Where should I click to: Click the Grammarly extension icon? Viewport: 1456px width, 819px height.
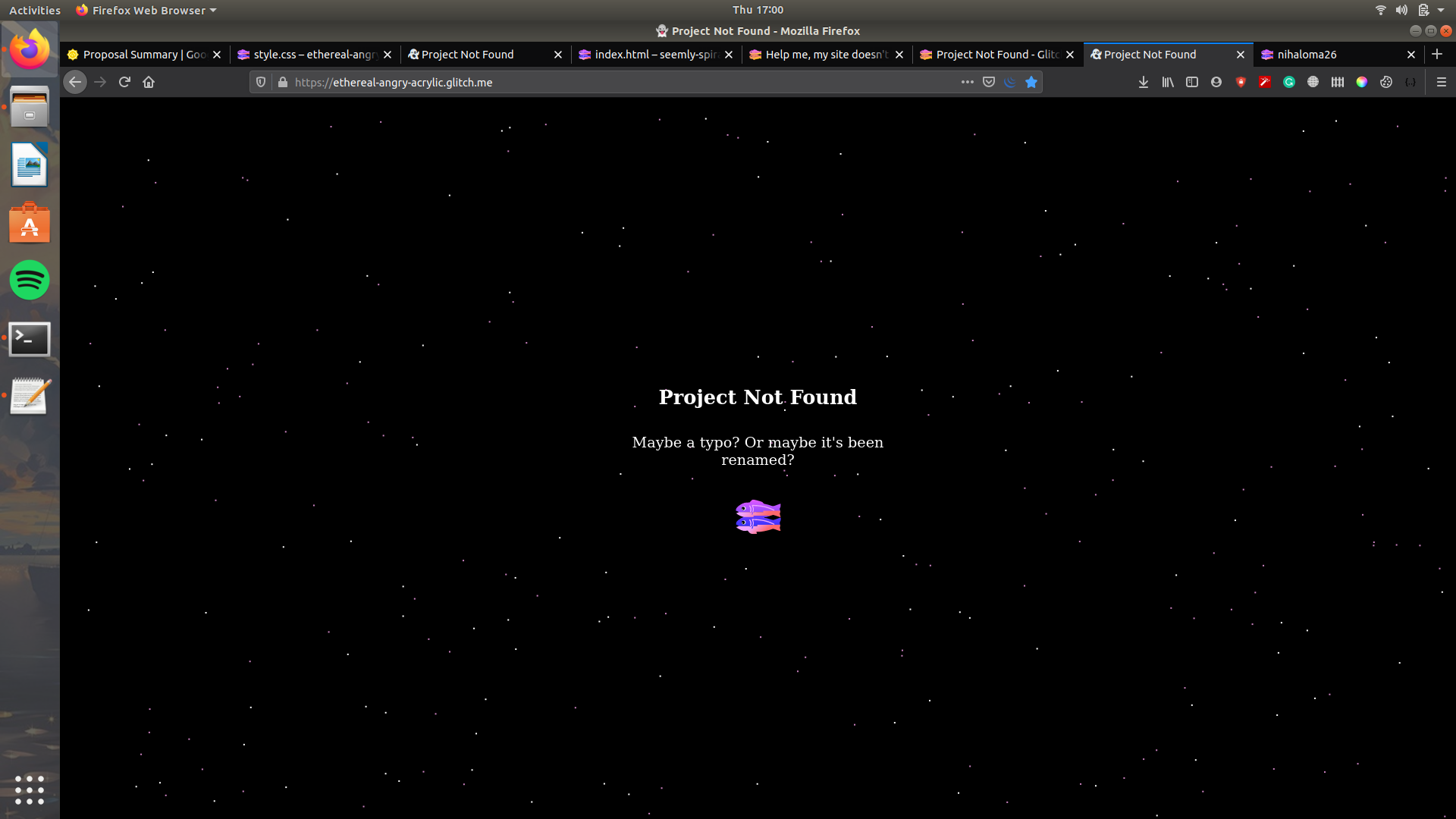[x=1289, y=82]
